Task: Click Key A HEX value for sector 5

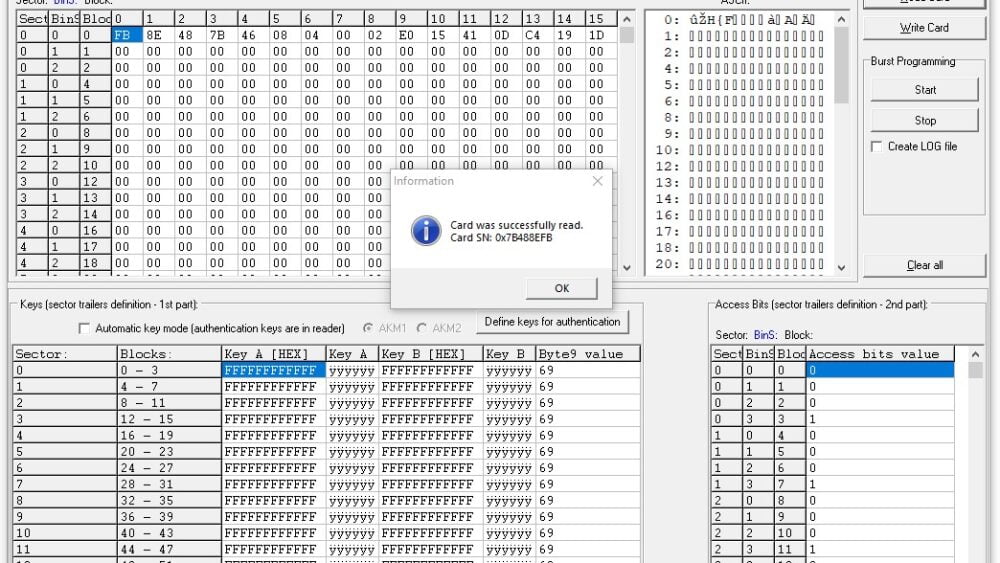Action: click(x=274, y=452)
